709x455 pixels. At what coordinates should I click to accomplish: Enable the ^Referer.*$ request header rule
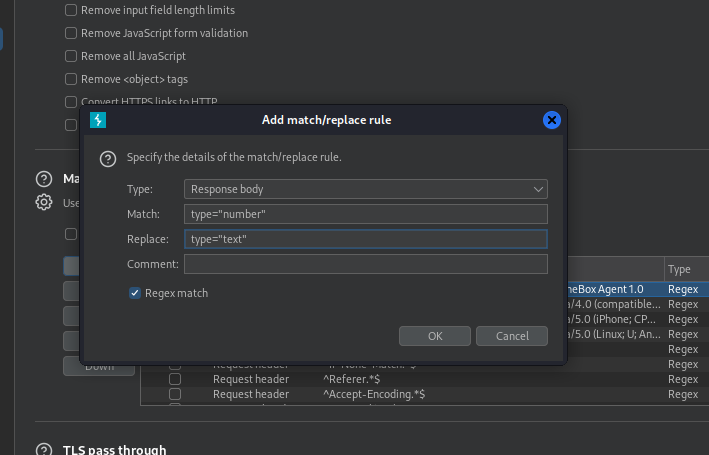175,379
